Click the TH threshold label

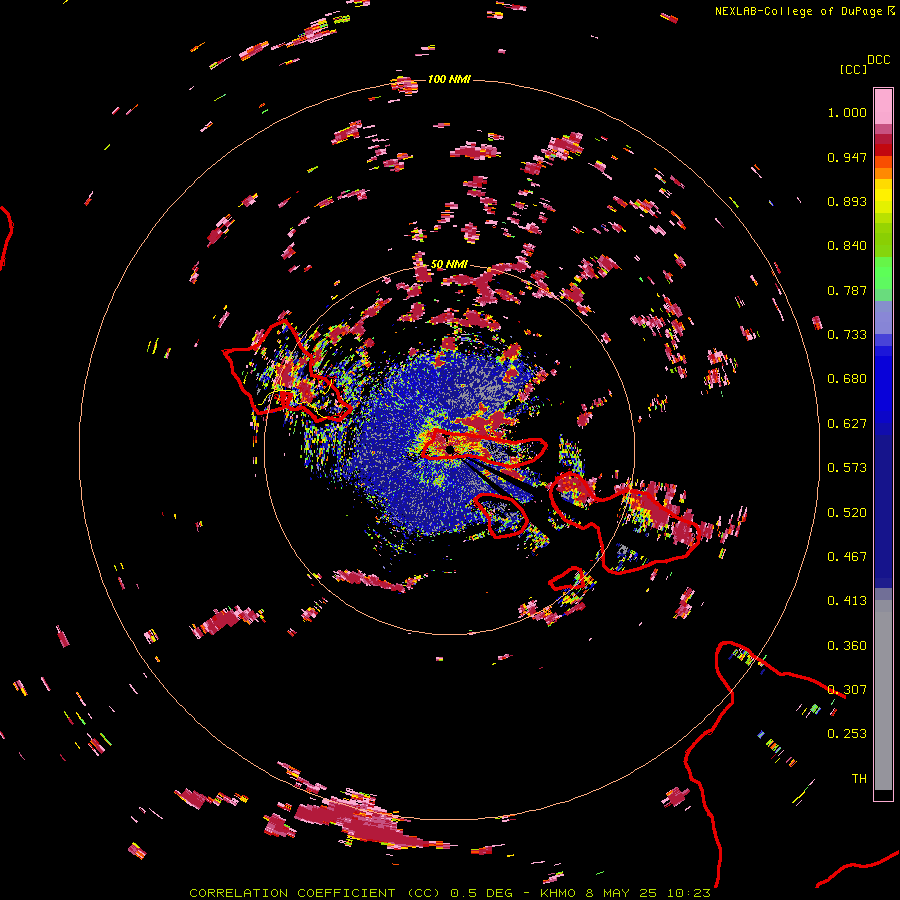click(859, 779)
